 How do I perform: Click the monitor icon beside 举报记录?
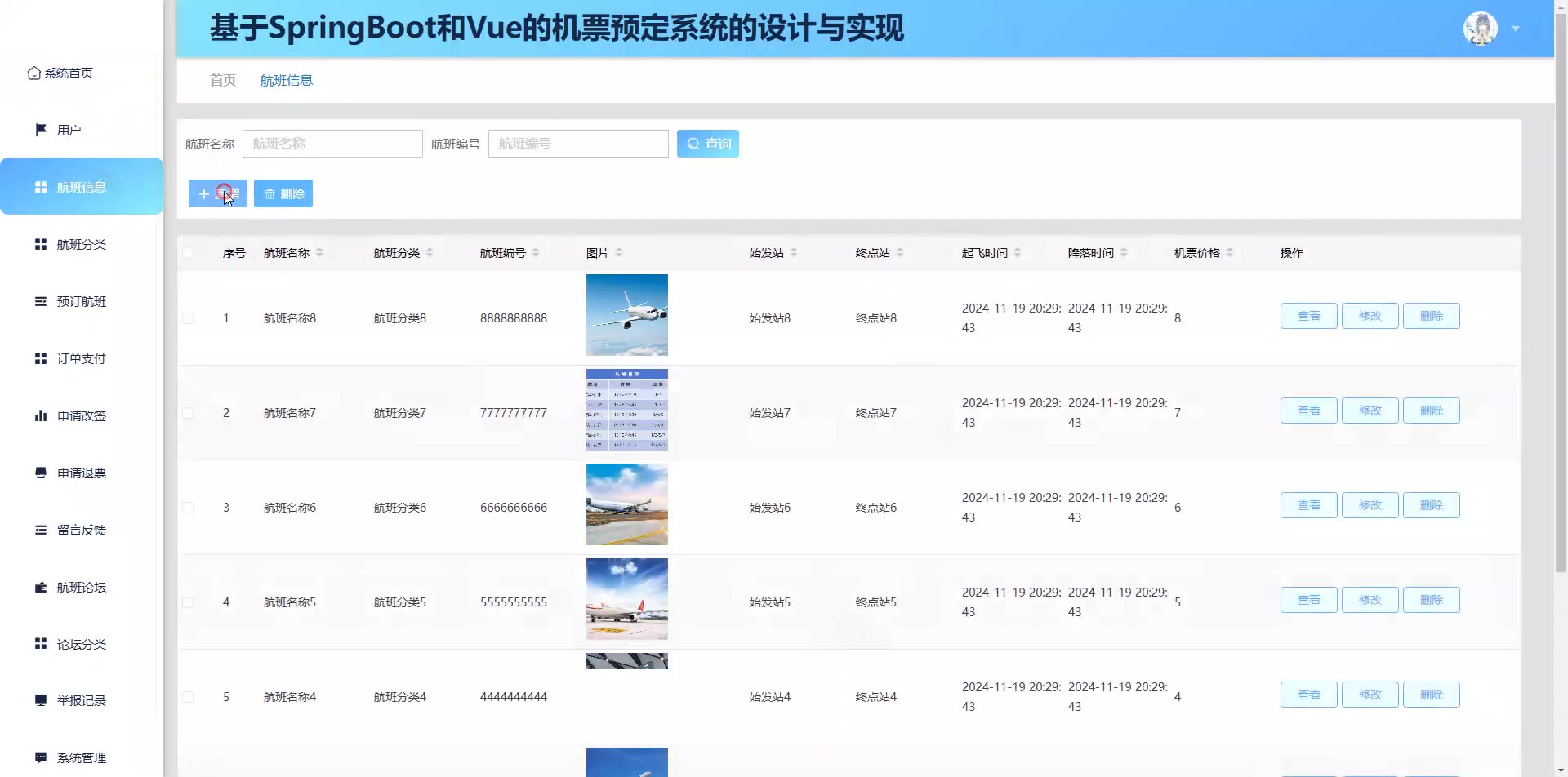(41, 700)
